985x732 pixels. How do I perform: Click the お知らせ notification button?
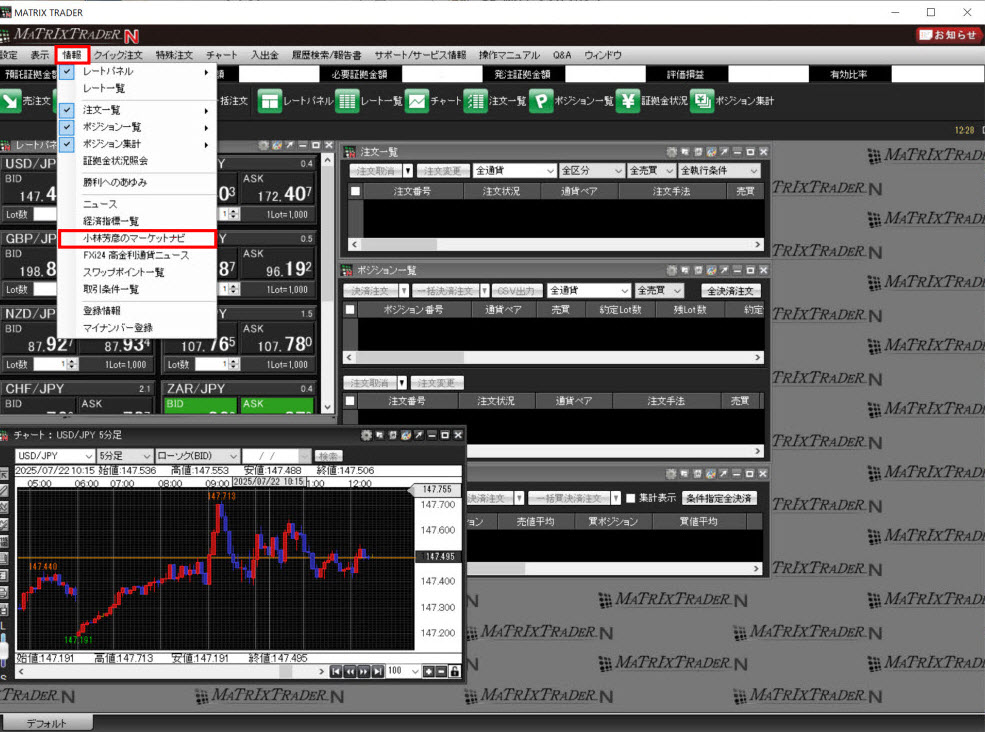tap(949, 35)
